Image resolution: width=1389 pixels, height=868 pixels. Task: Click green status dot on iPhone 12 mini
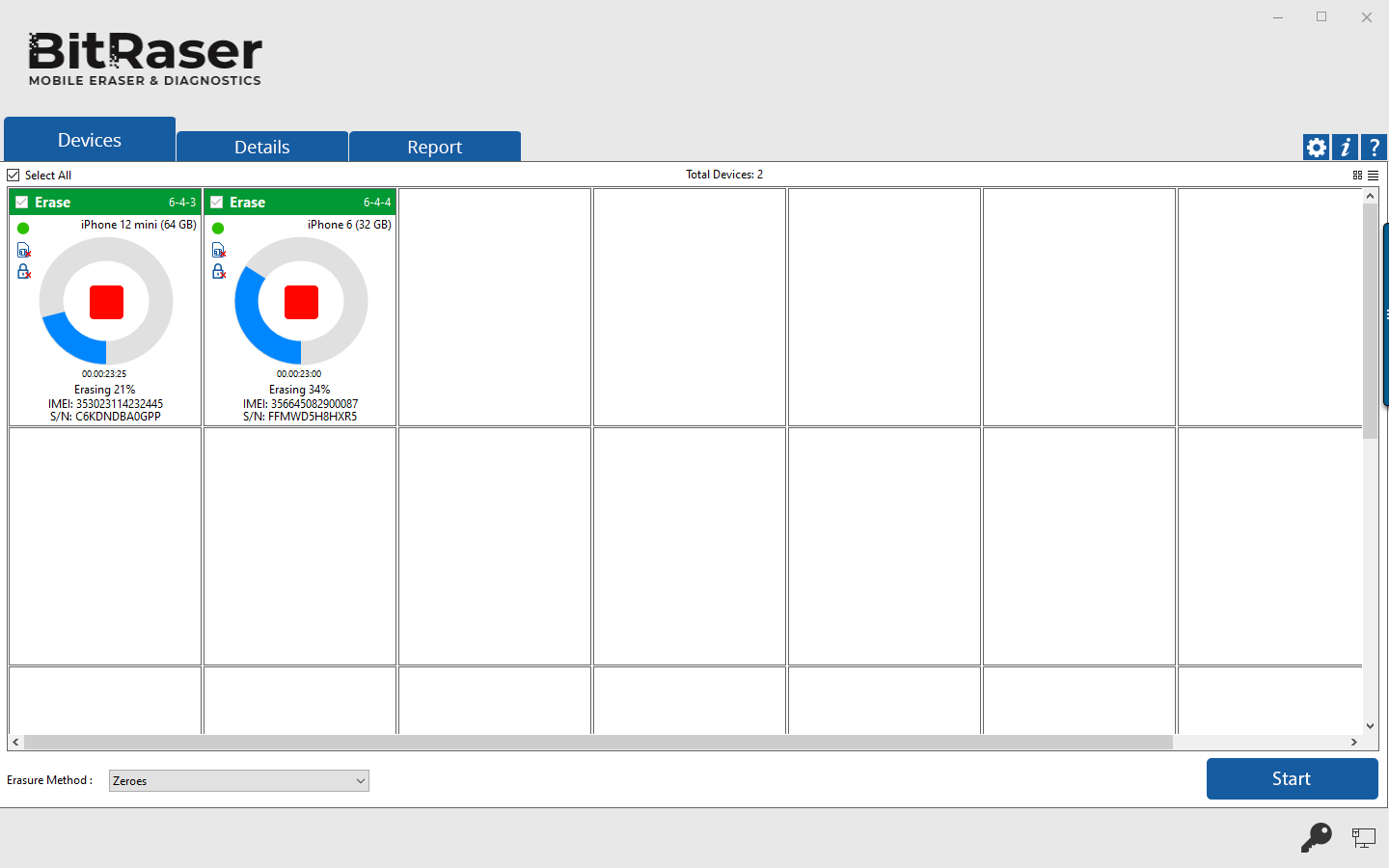click(x=23, y=229)
